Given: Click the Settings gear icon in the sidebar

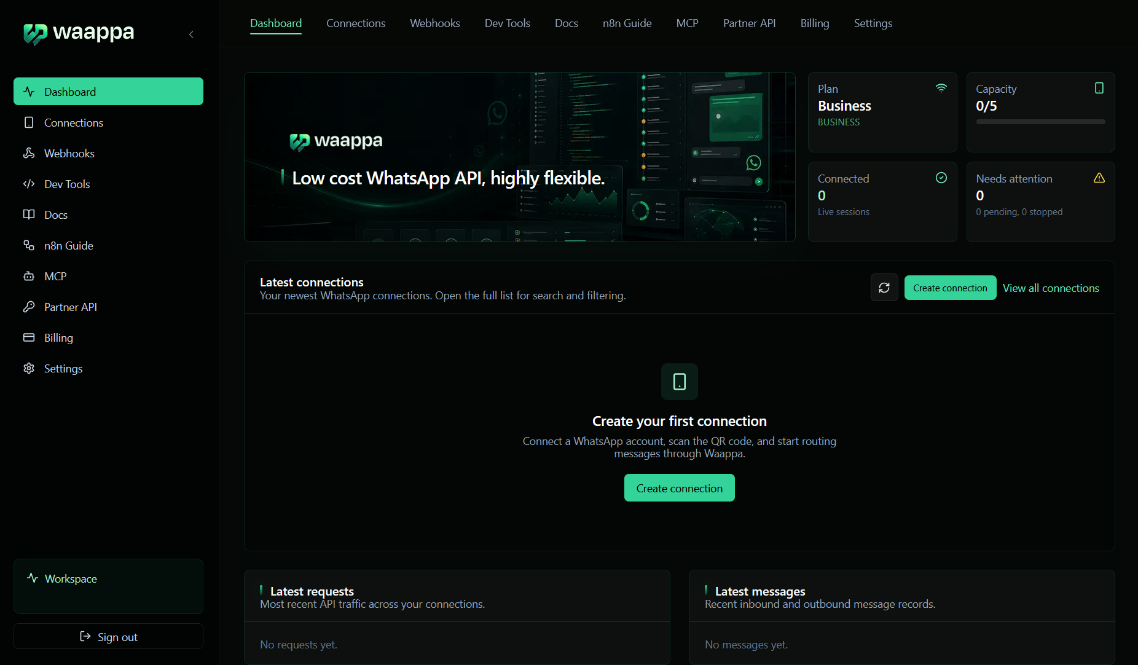Looking at the screenshot, I should pyautogui.click(x=29, y=368).
